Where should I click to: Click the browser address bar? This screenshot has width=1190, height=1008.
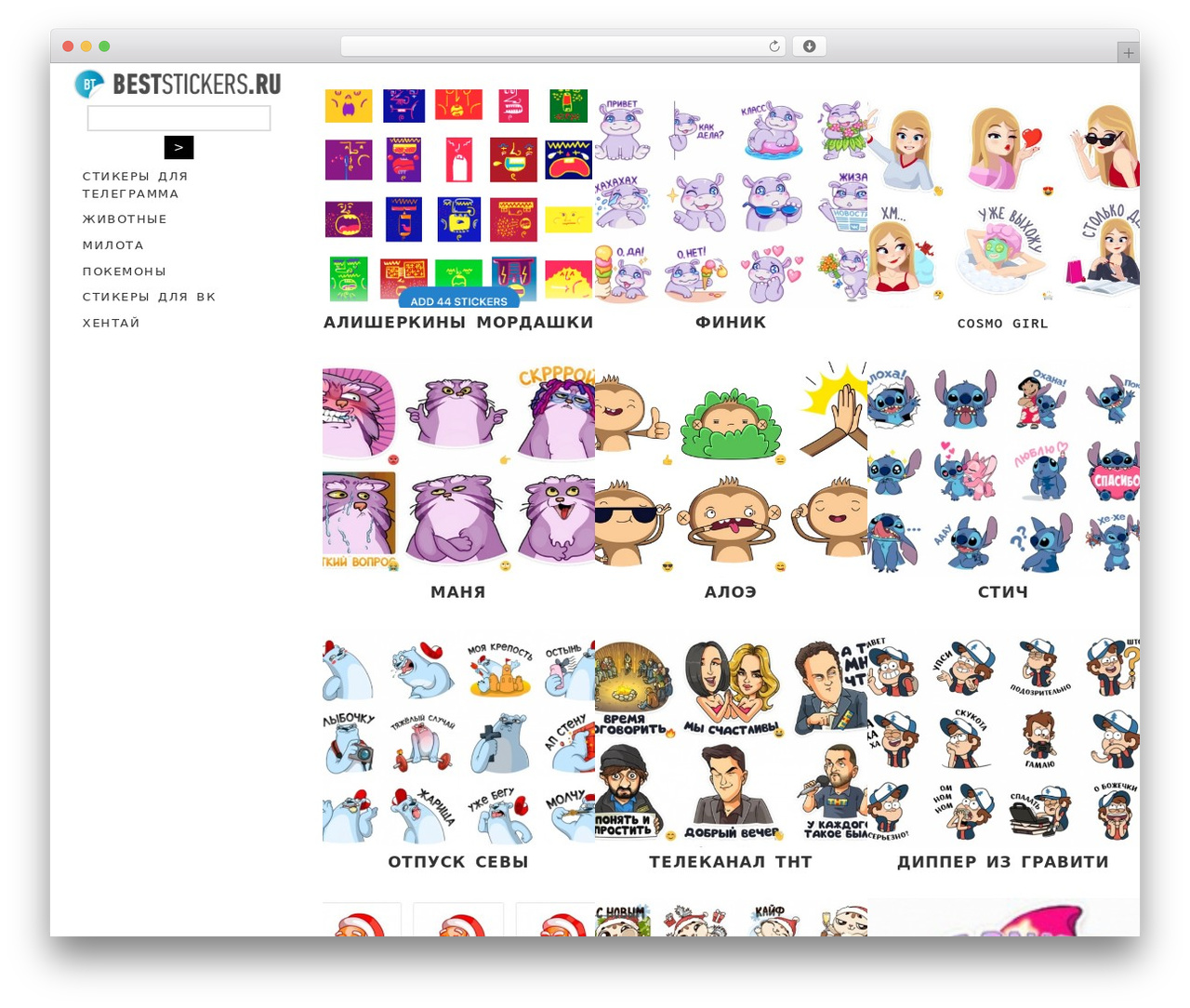(x=562, y=46)
